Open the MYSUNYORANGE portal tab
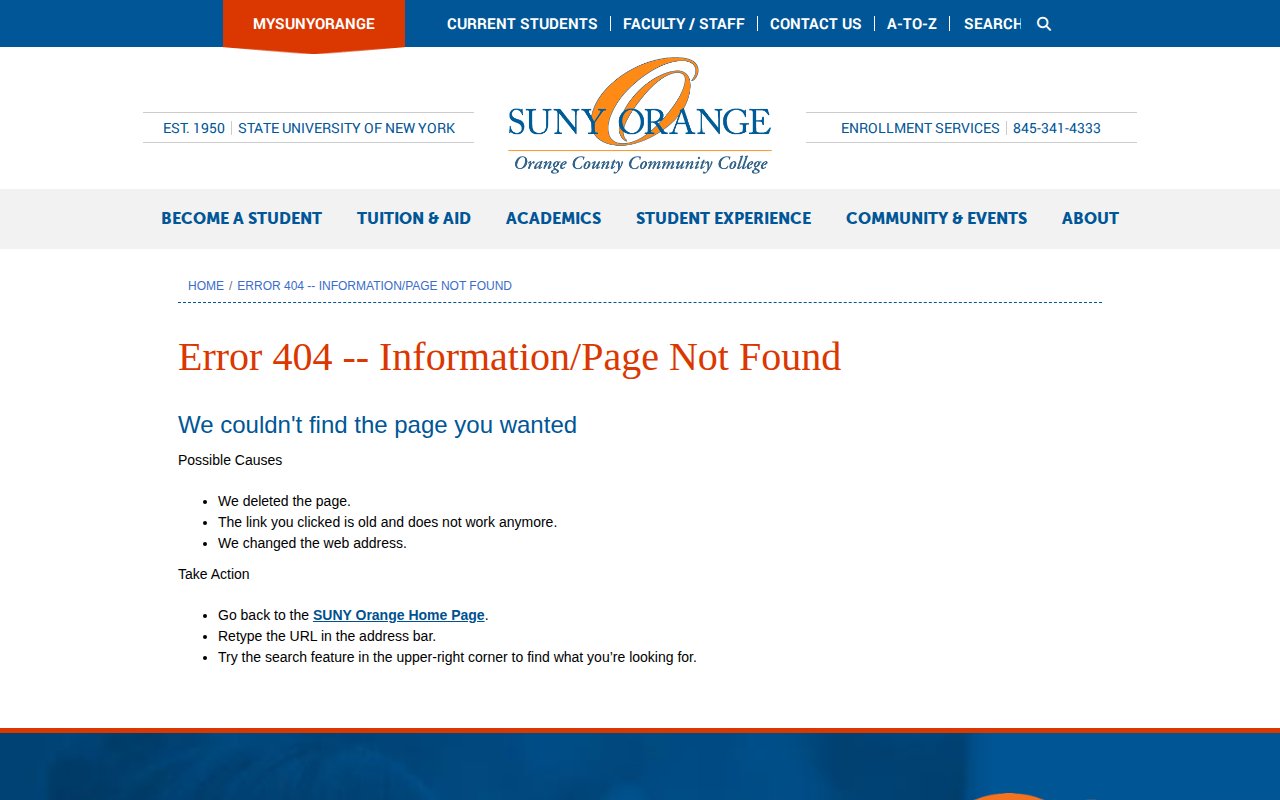This screenshot has width=1280, height=800. click(x=314, y=24)
